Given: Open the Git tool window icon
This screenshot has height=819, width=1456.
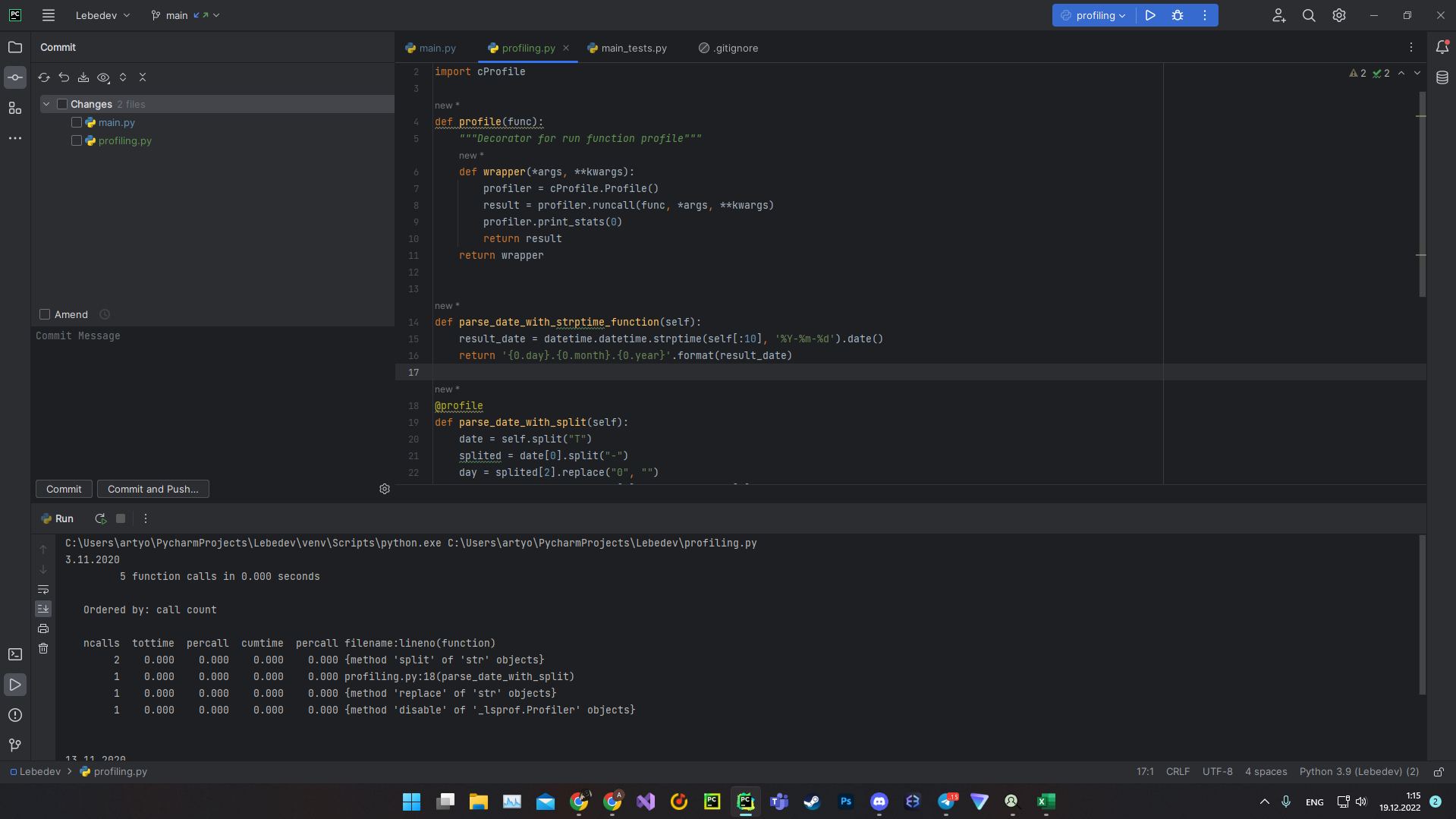Looking at the screenshot, I should (x=14, y=745).
